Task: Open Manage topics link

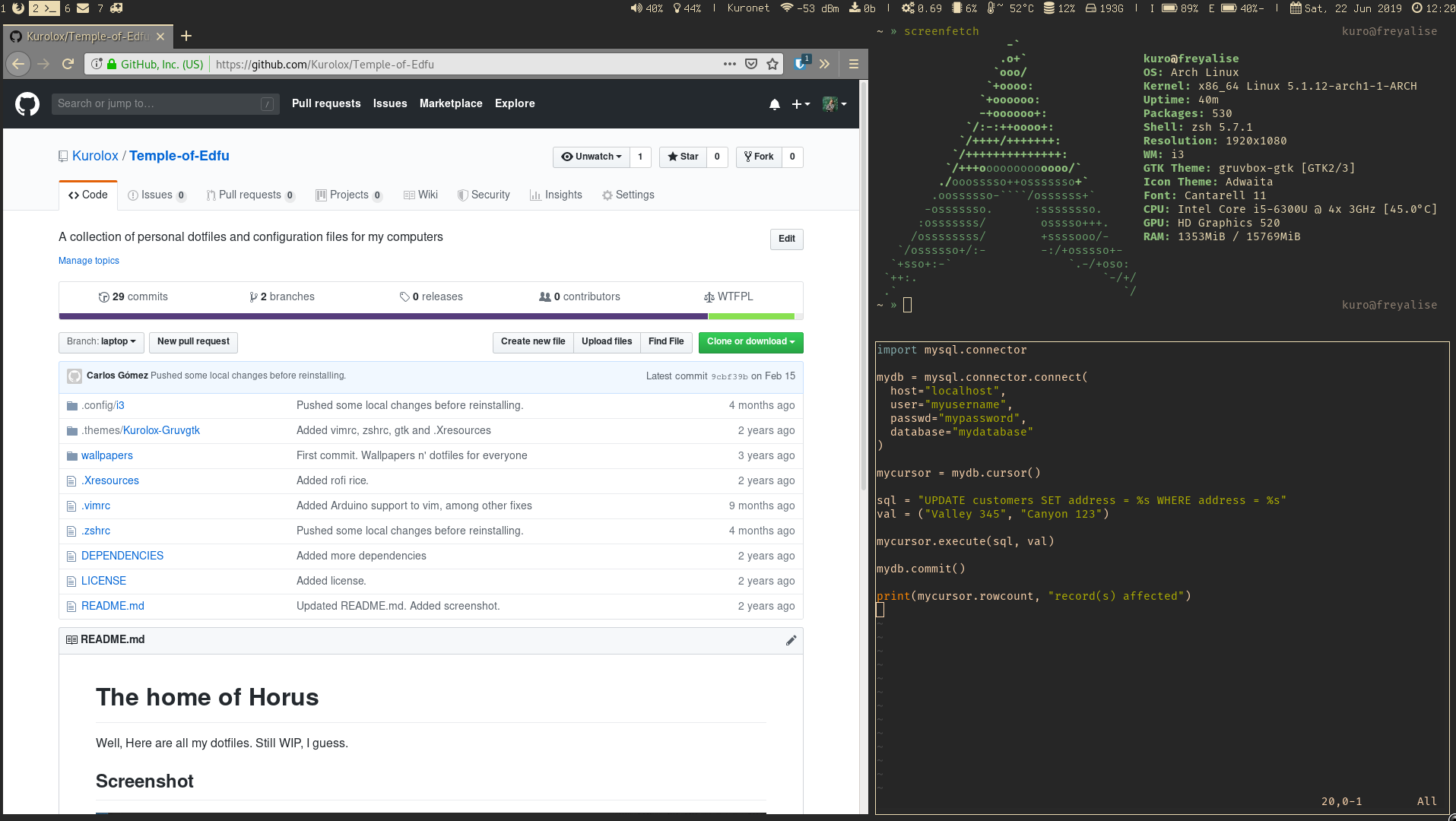Action: pos(89,261)
